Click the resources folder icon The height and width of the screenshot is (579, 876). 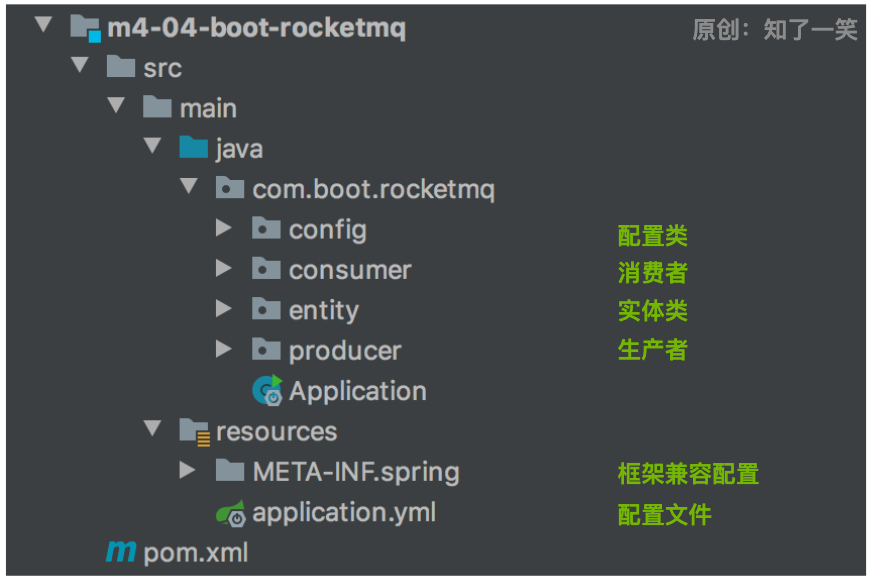coord(194,431)
